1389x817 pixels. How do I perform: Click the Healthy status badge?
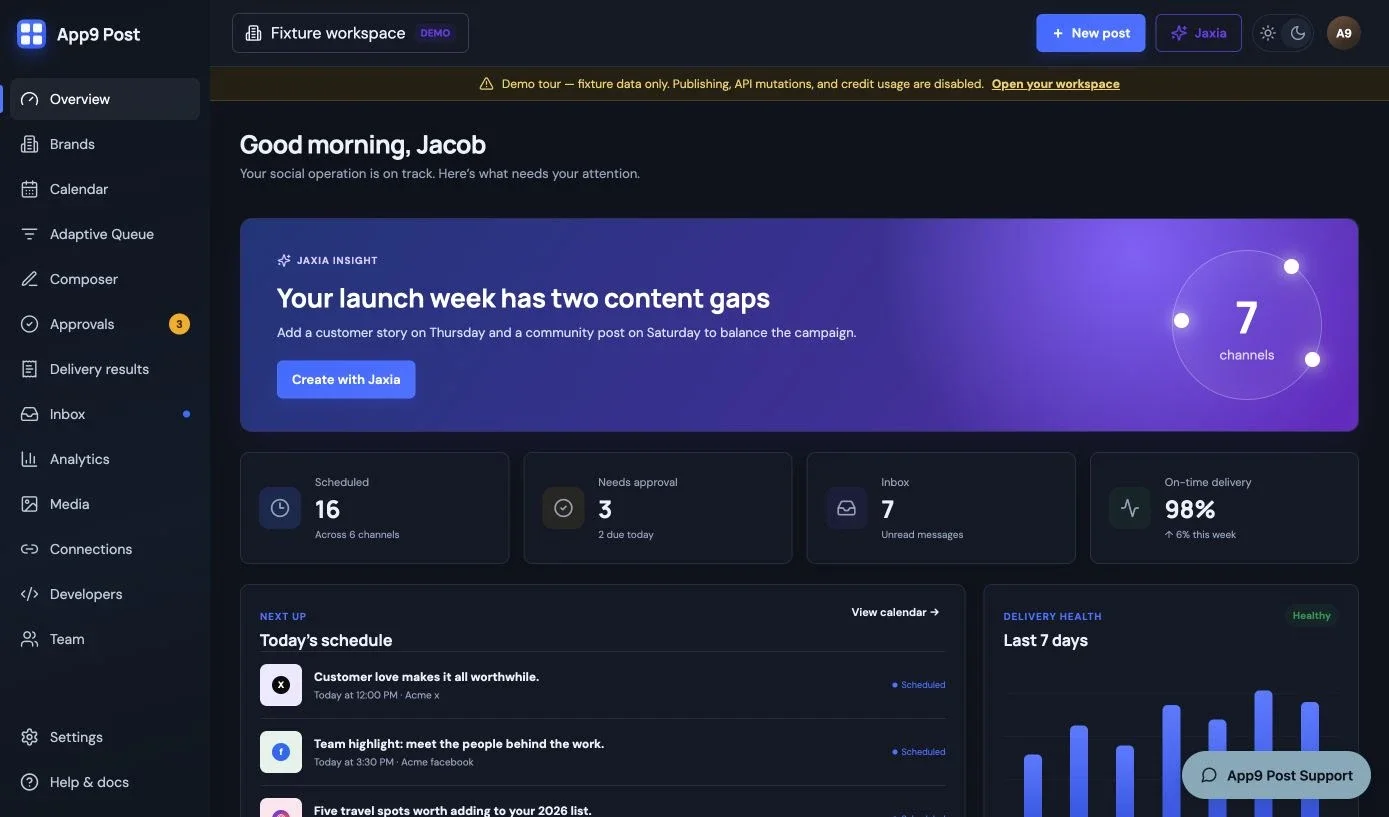coord(1311,616)
